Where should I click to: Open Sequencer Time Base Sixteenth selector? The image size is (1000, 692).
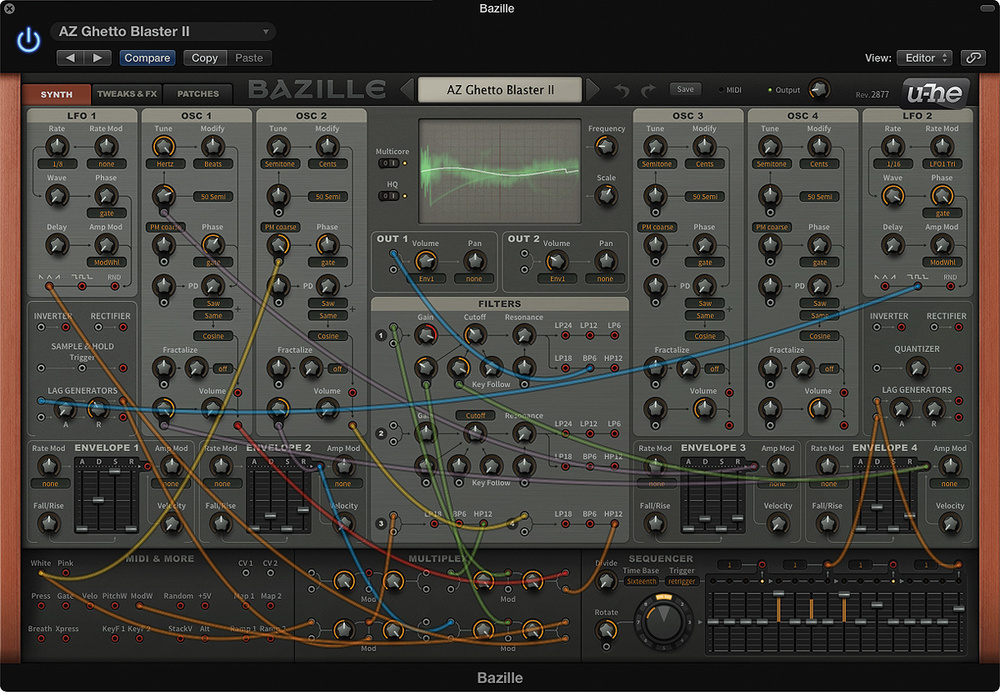(641, 582)
